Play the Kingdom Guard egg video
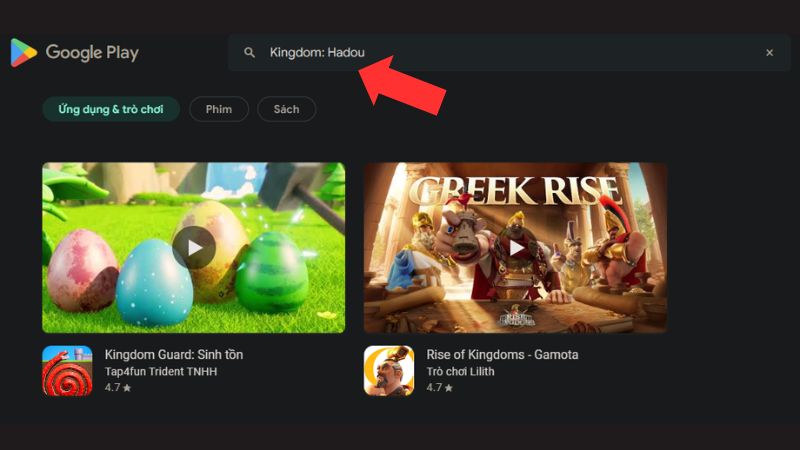 click(194, 248)
